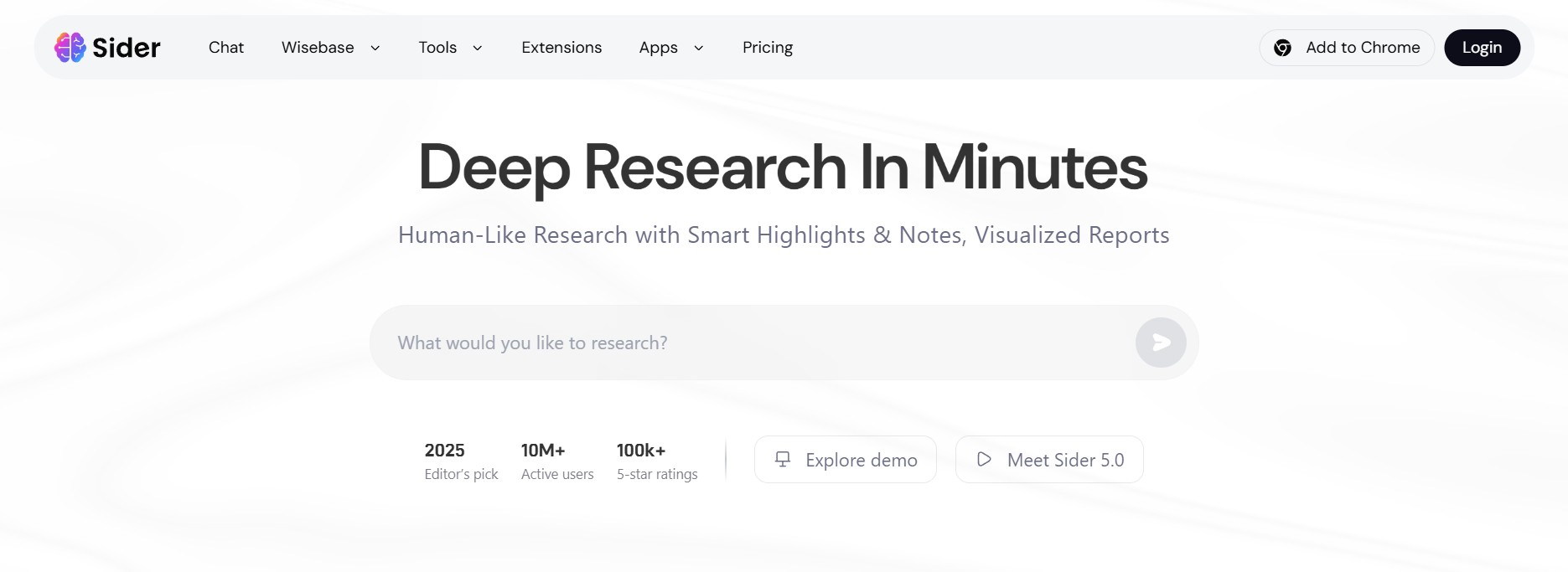The width and height of the screenshot is (1568, 572).
Task: Expand the Tools dropdown chevron
Action: pyautogui.click(x=478, y=49)
